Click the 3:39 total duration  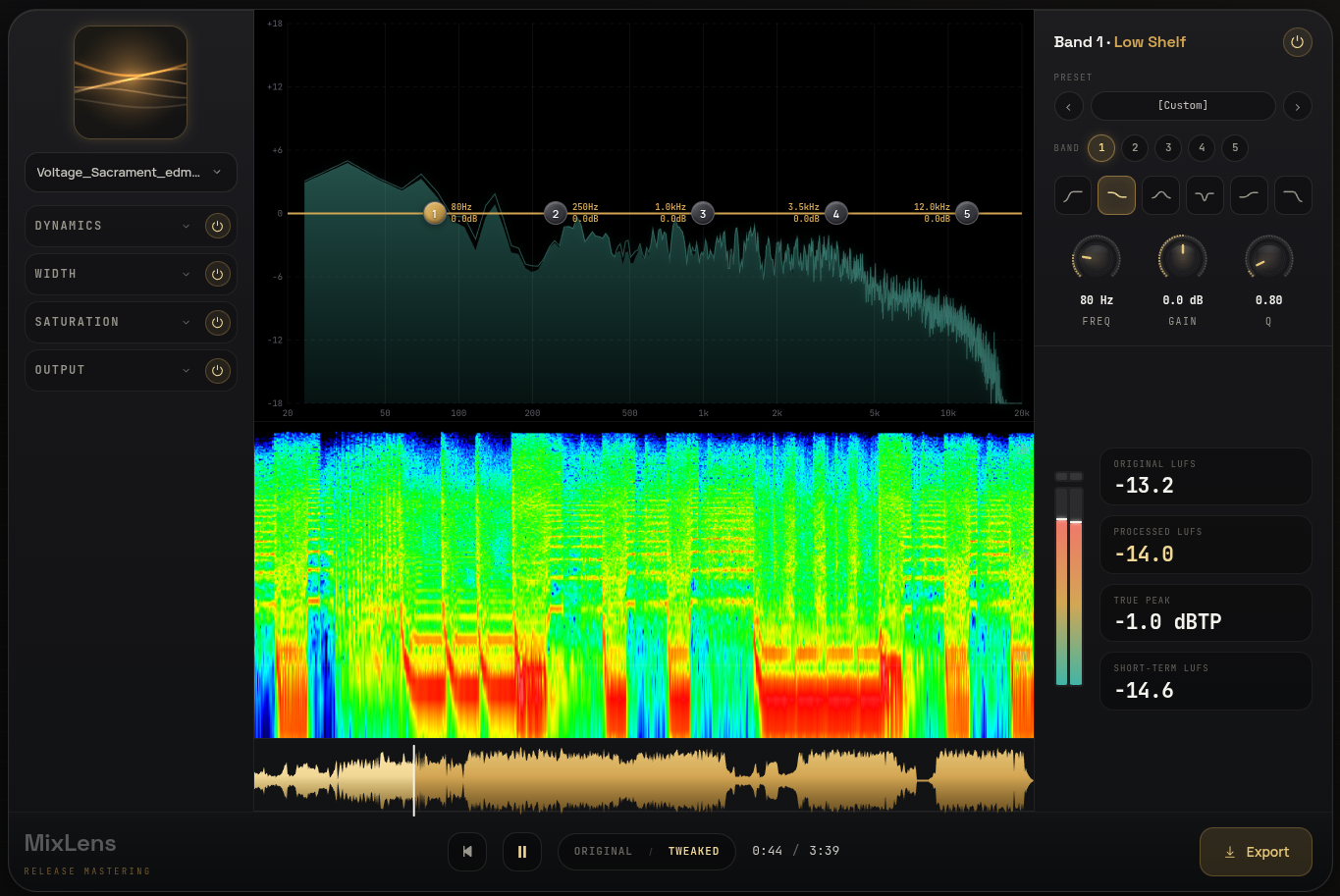pos(825,851)
